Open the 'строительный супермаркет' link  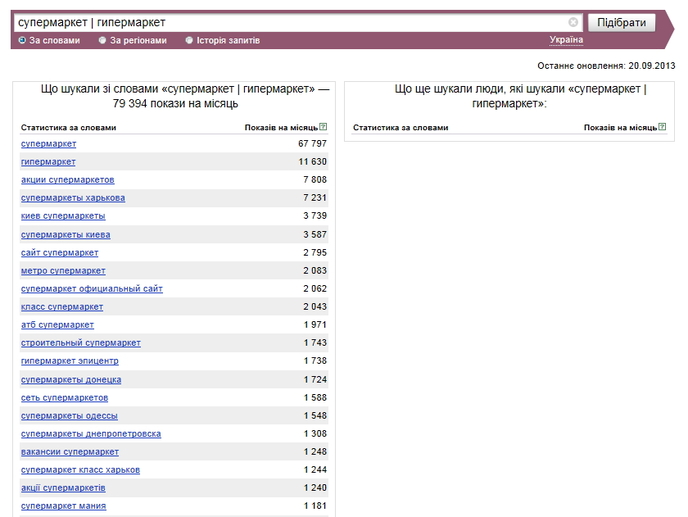coord(81,343)
